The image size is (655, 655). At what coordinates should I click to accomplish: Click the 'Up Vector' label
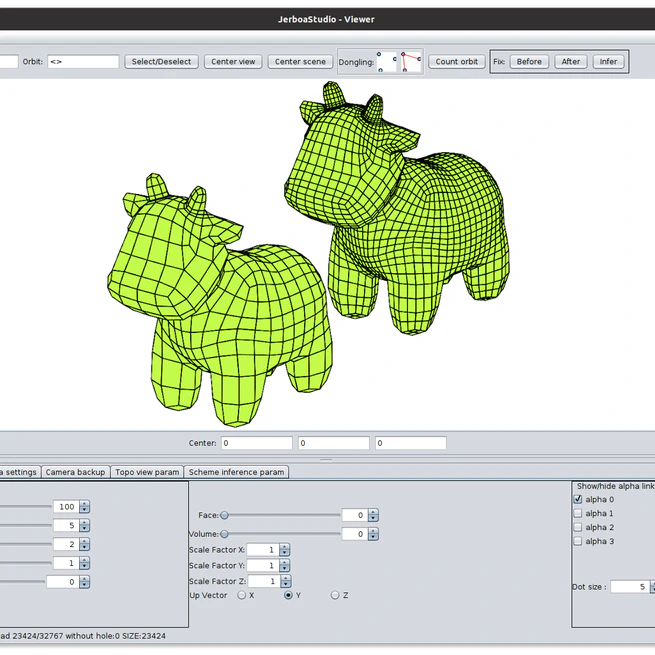click(x=208, y=595)
